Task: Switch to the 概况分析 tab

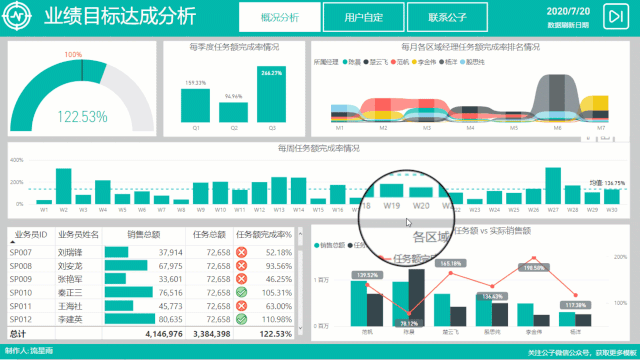Action: [x=280, y=17]
